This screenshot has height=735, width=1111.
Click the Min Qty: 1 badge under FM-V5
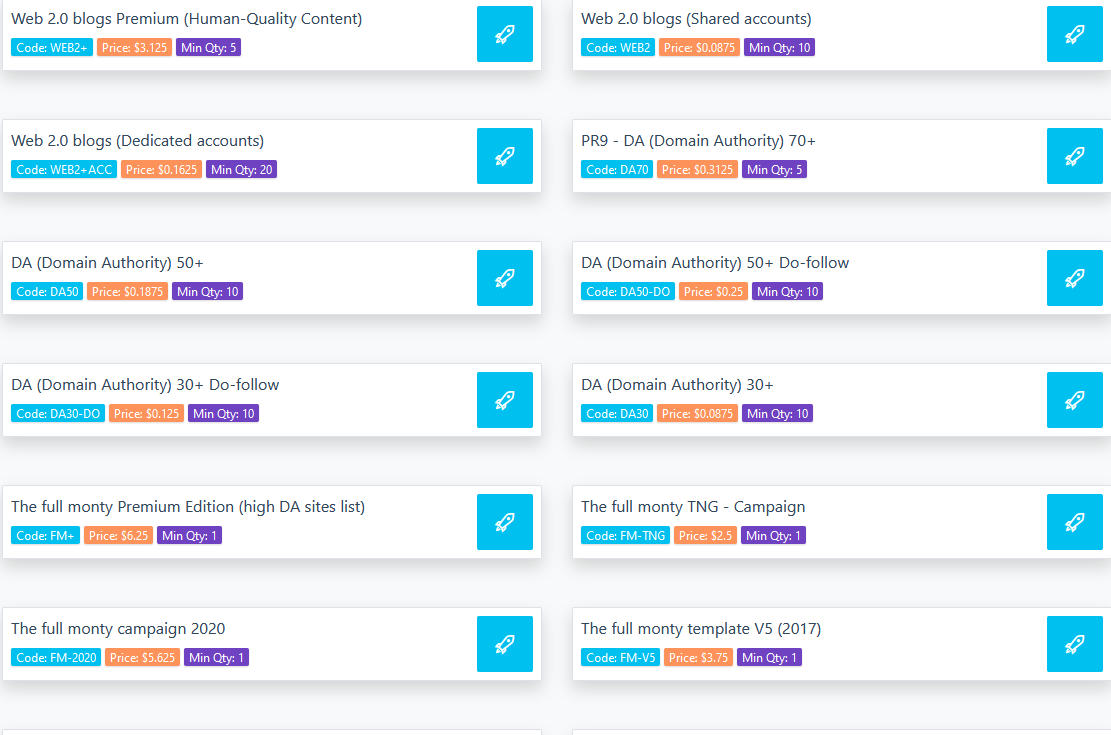769,657
